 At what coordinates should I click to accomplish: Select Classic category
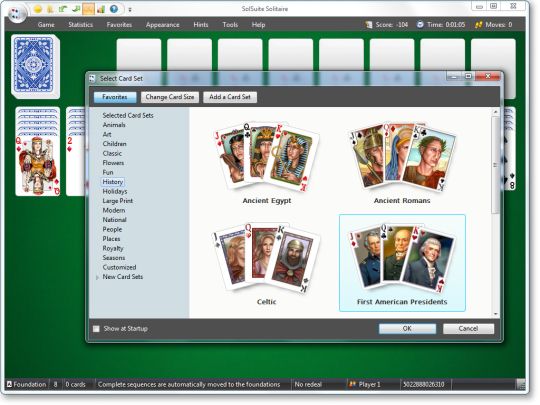click(x=112, y=154)
